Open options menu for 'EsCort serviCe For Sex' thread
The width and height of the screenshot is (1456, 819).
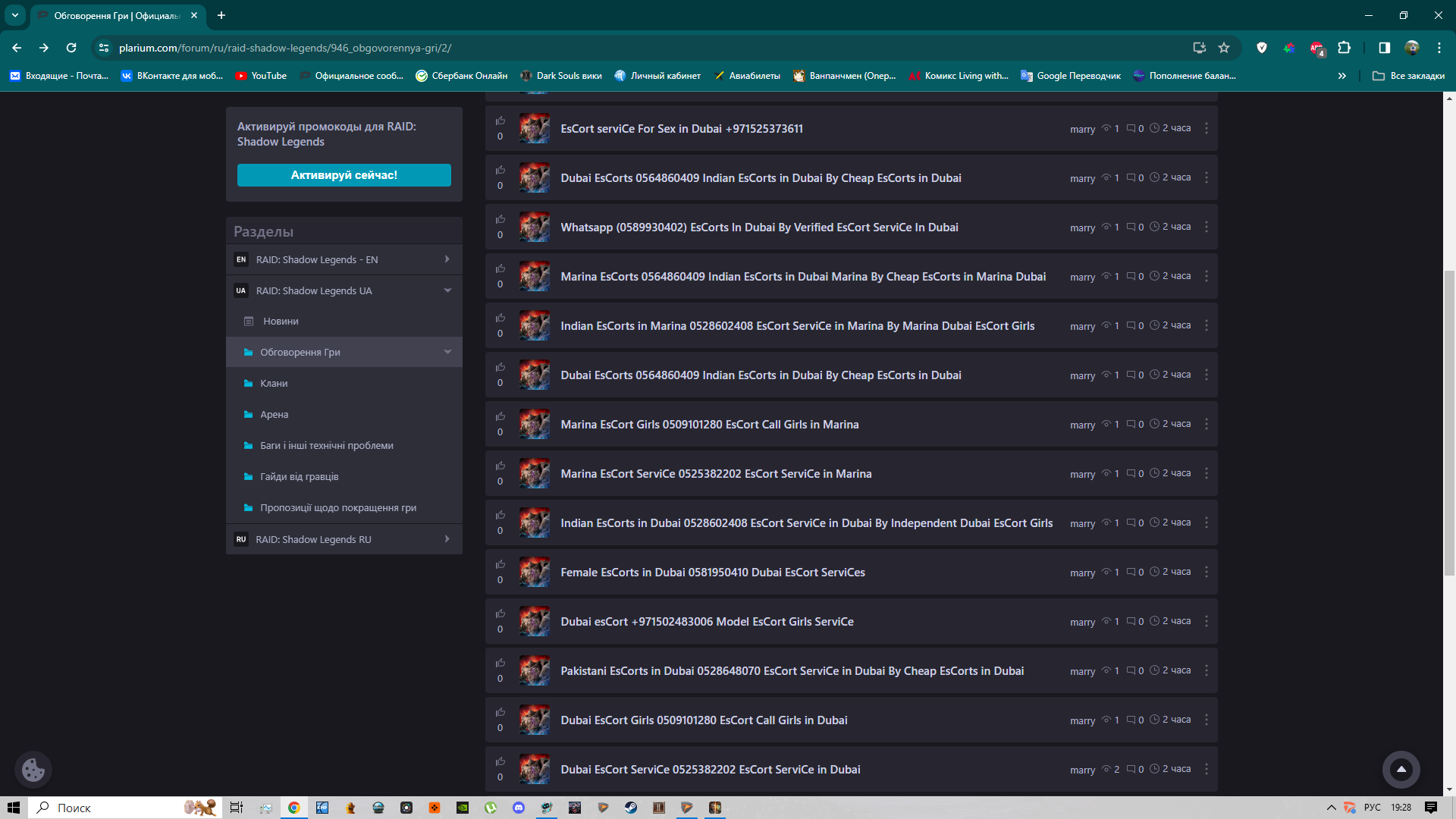click(1206, 128)
